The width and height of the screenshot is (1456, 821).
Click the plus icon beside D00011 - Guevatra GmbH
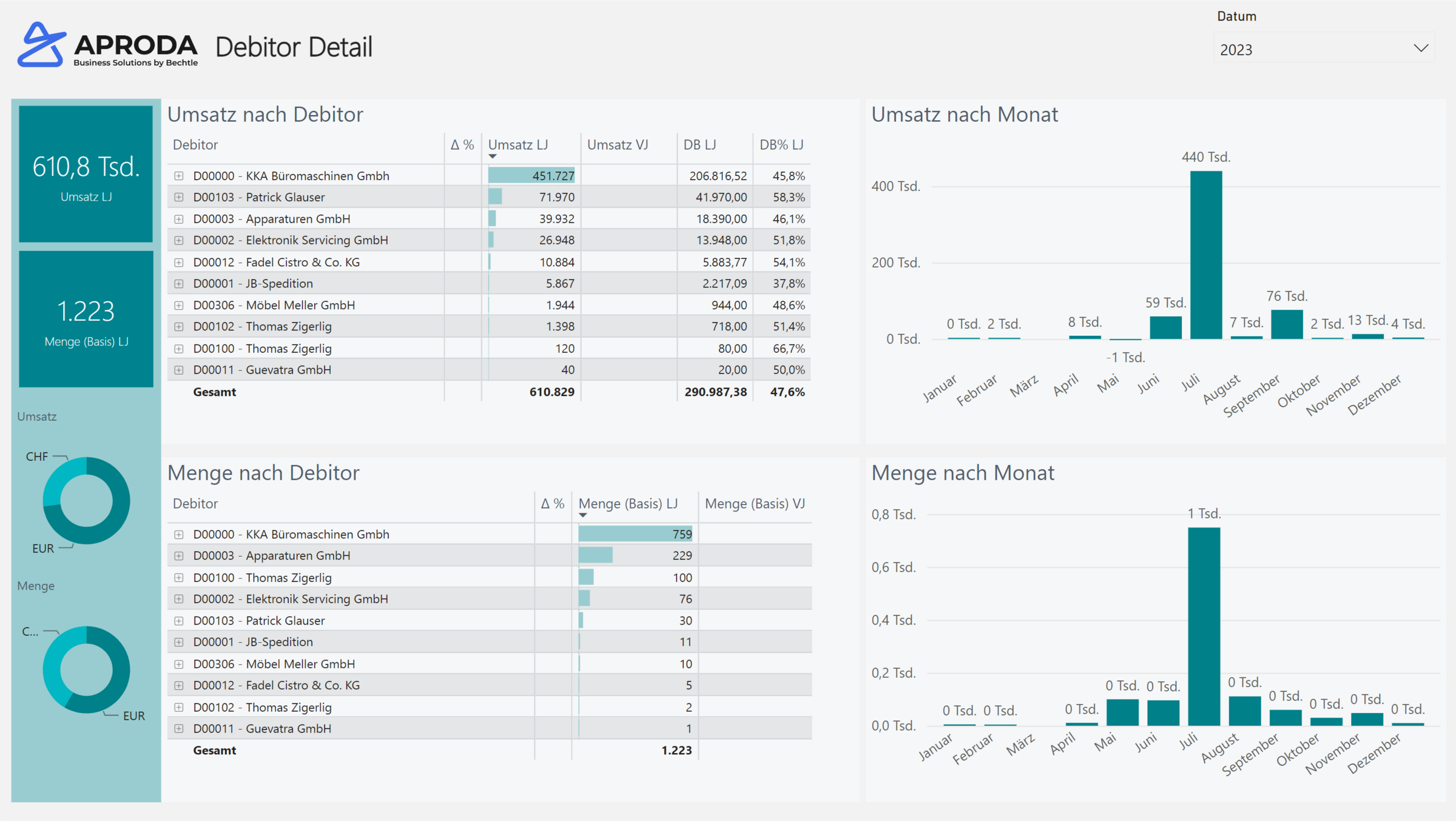pos(179,369)
